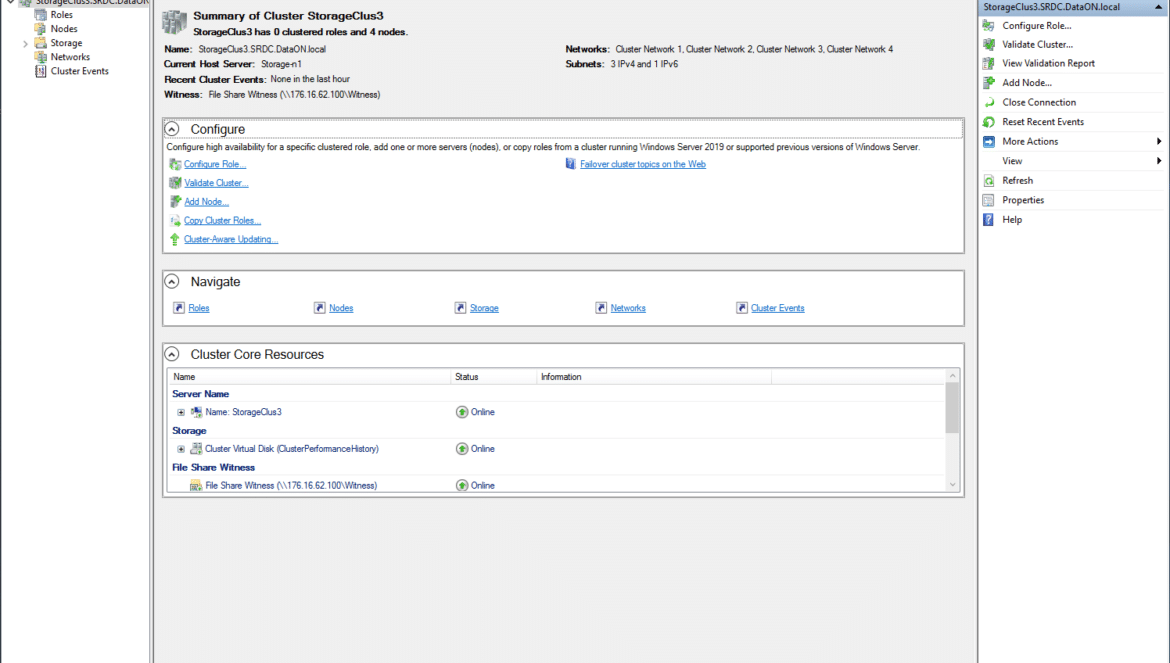Click the Add Node icon in Configure section
Viewport: 1170px width, 663px height.
175,201
